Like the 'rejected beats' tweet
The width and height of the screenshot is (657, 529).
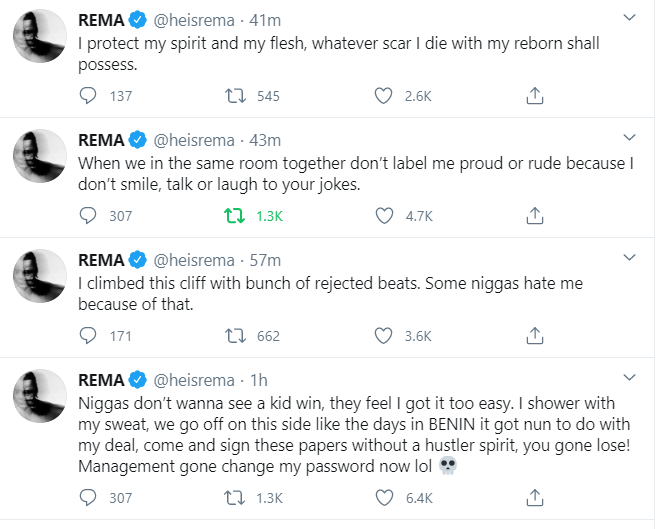click(x=383, y=335)
